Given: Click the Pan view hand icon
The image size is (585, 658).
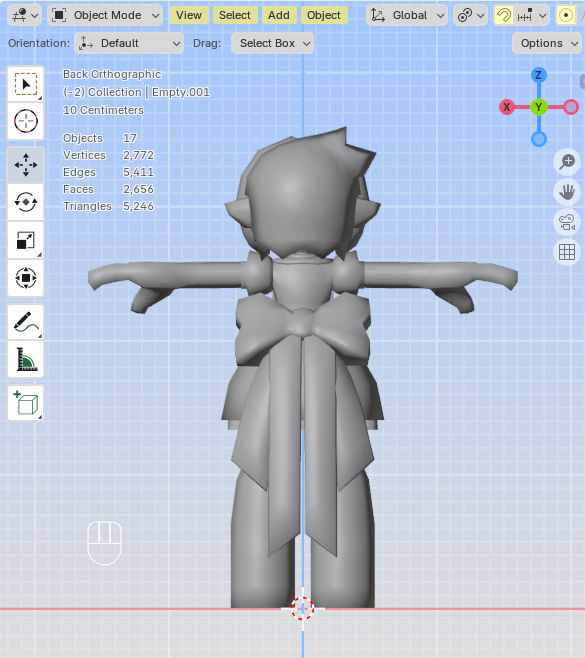Looking at the screenshot, I should (567, 192).
